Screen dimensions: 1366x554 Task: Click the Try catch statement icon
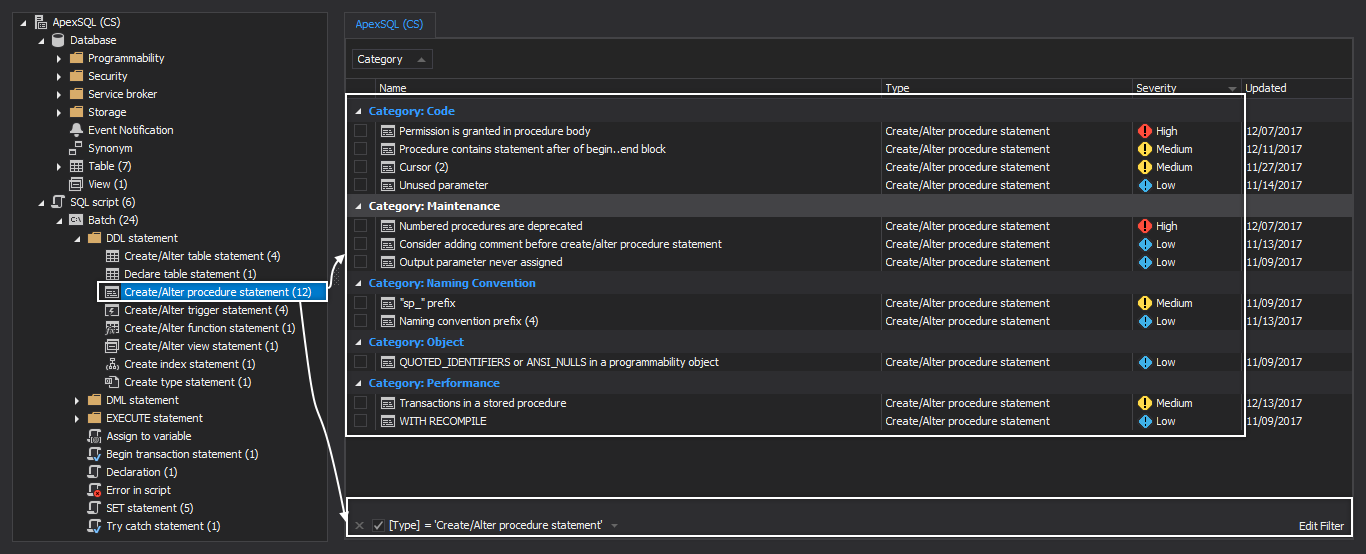pos(95,526)
